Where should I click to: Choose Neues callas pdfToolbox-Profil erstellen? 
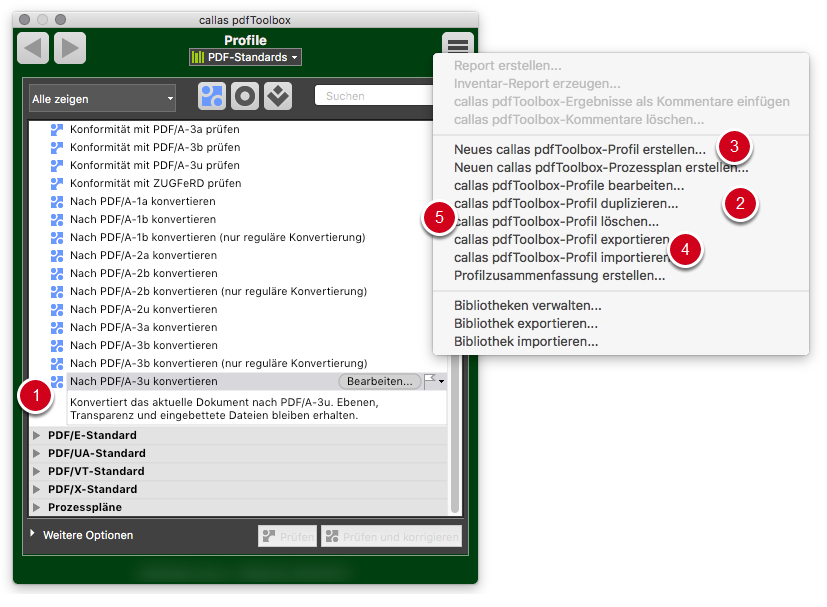click(580, 150)
